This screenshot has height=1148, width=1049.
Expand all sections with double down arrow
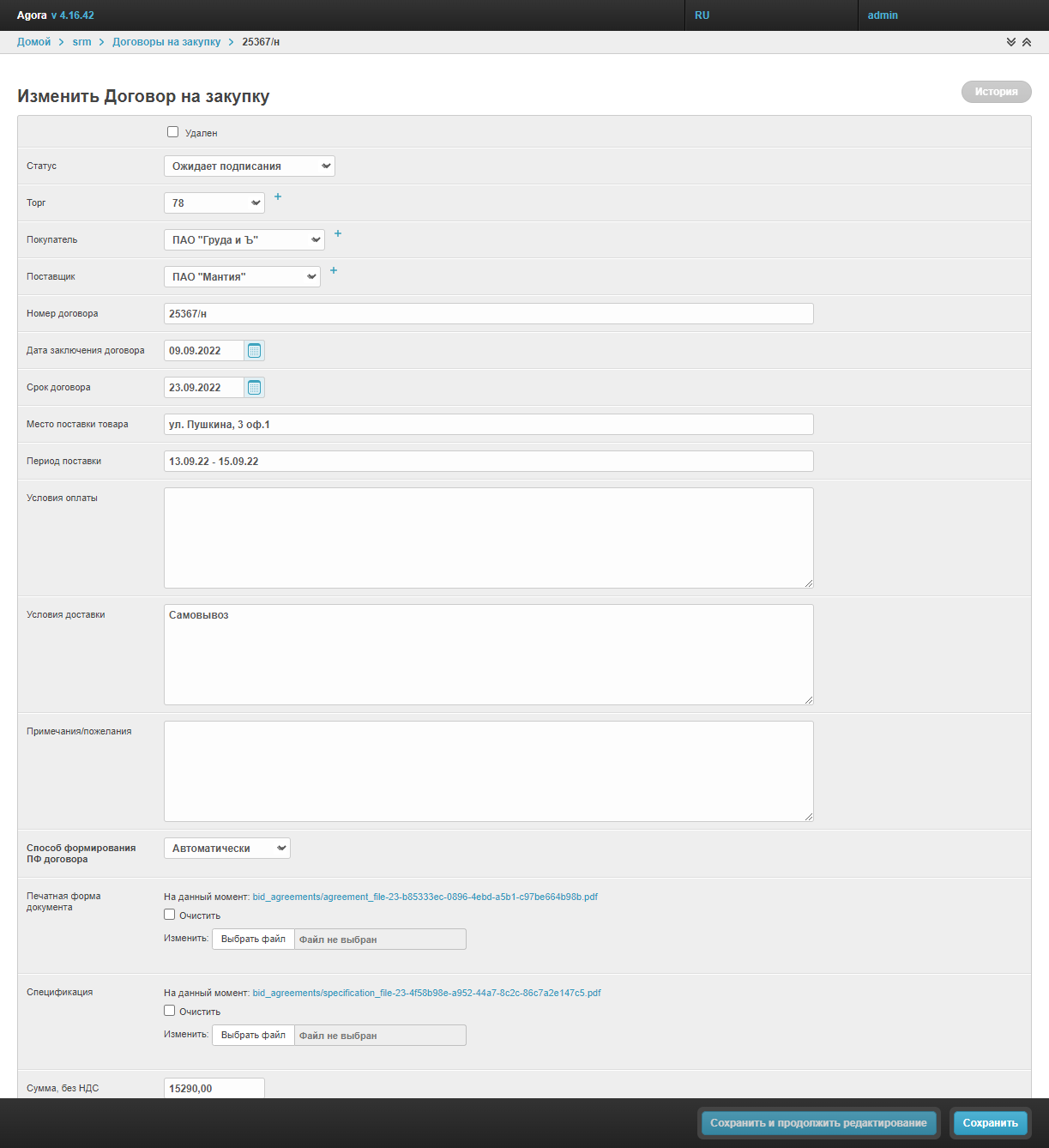click(1011, 42)
